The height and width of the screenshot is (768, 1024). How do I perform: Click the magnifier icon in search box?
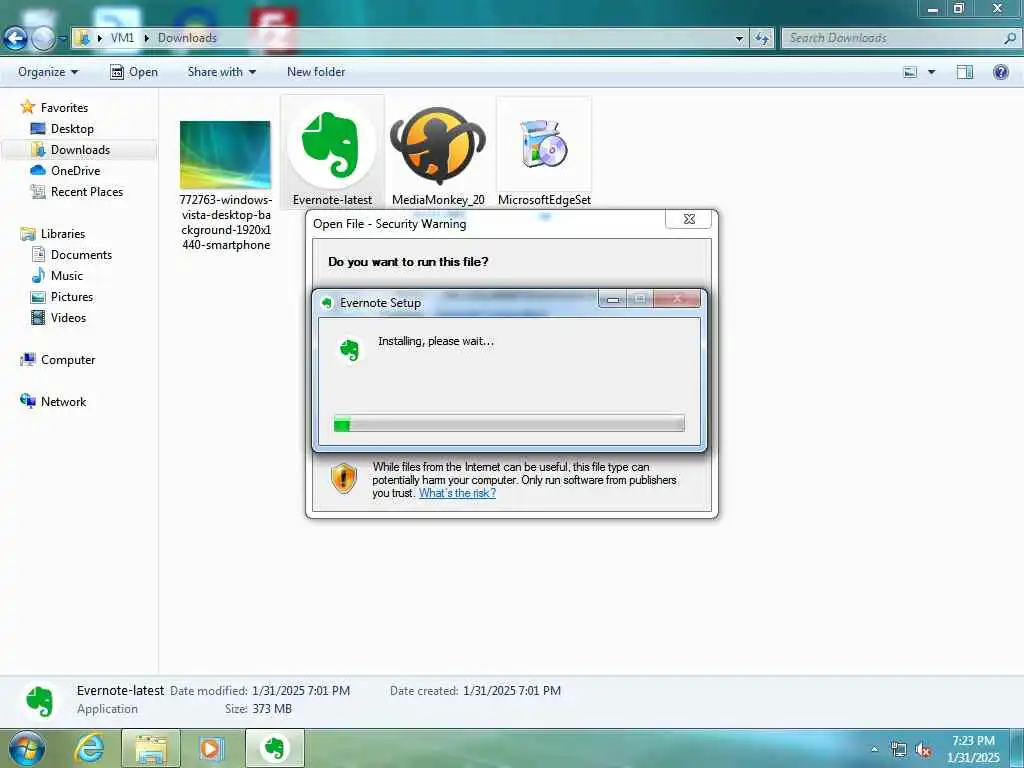(1010, 38)
